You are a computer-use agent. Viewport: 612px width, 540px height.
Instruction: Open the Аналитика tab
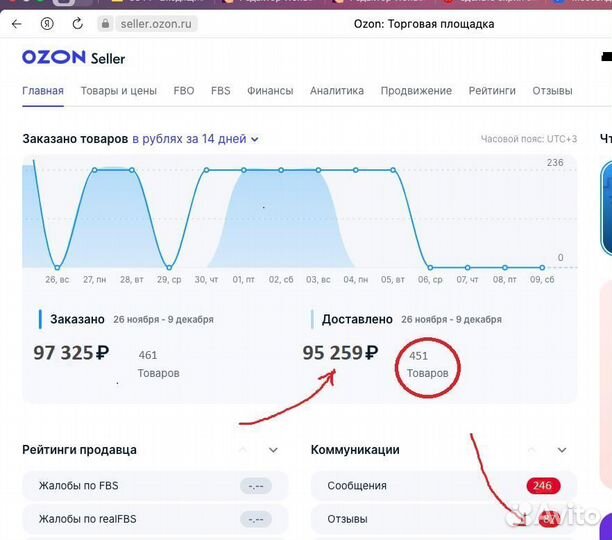pyautogui.click(x=337, y=91)
